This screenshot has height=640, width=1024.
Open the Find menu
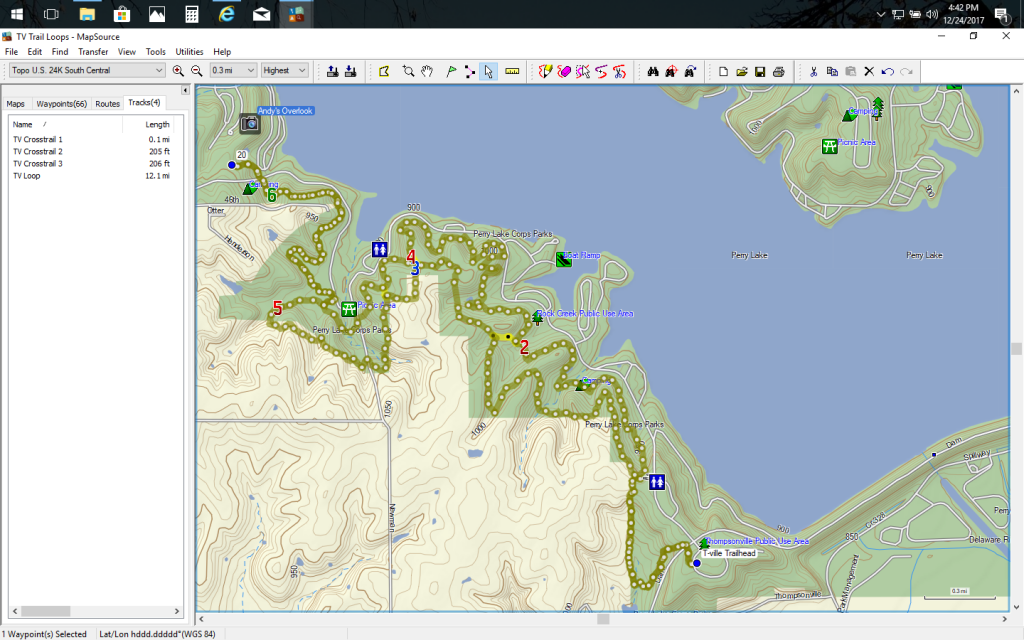coord(60,52)
